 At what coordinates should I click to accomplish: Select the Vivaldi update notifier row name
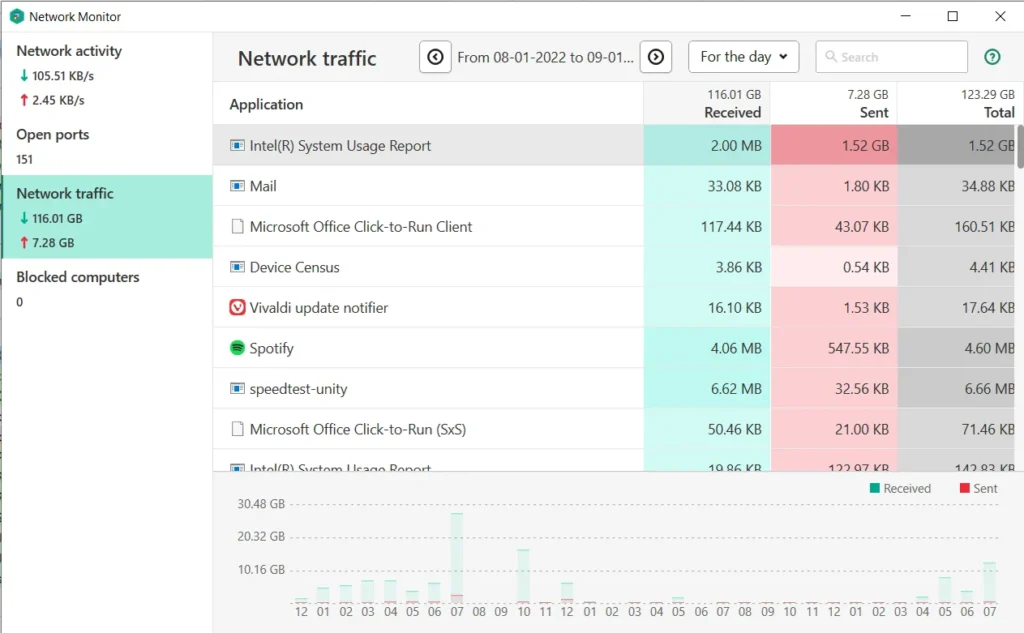(x=319, y=308)
